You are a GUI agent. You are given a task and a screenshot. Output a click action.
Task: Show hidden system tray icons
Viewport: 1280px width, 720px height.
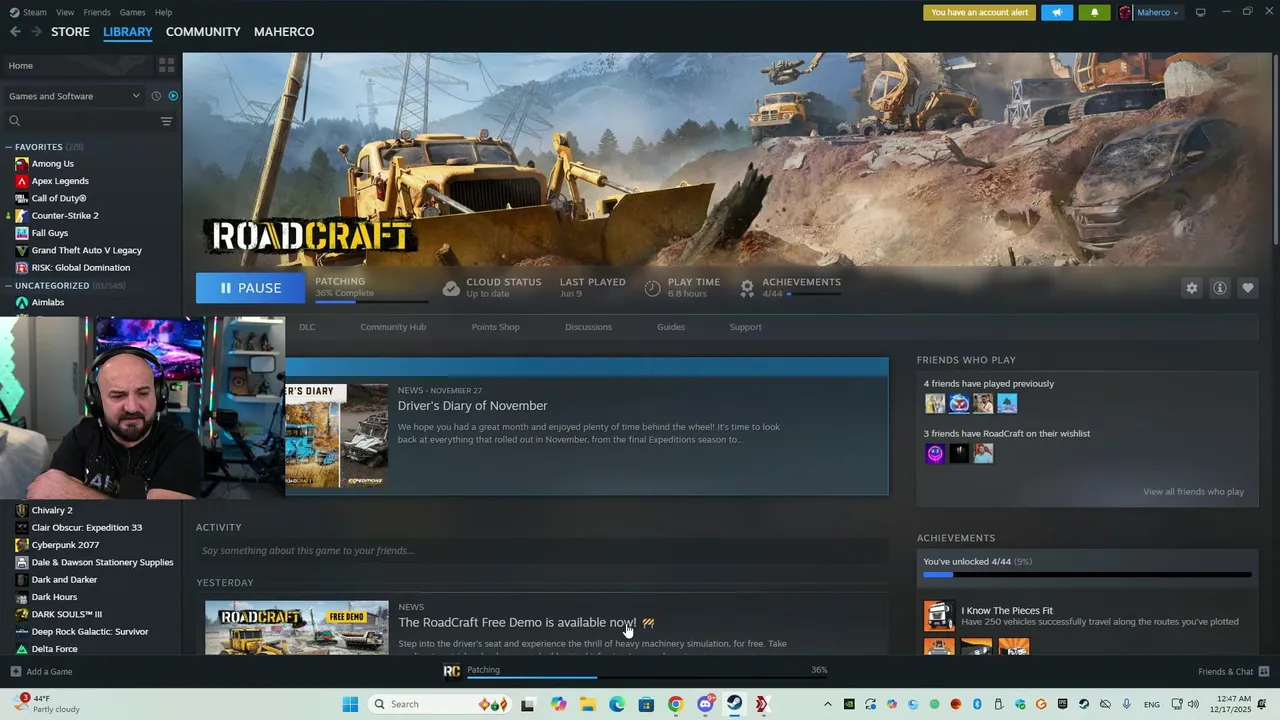click(x=827, y=704)
